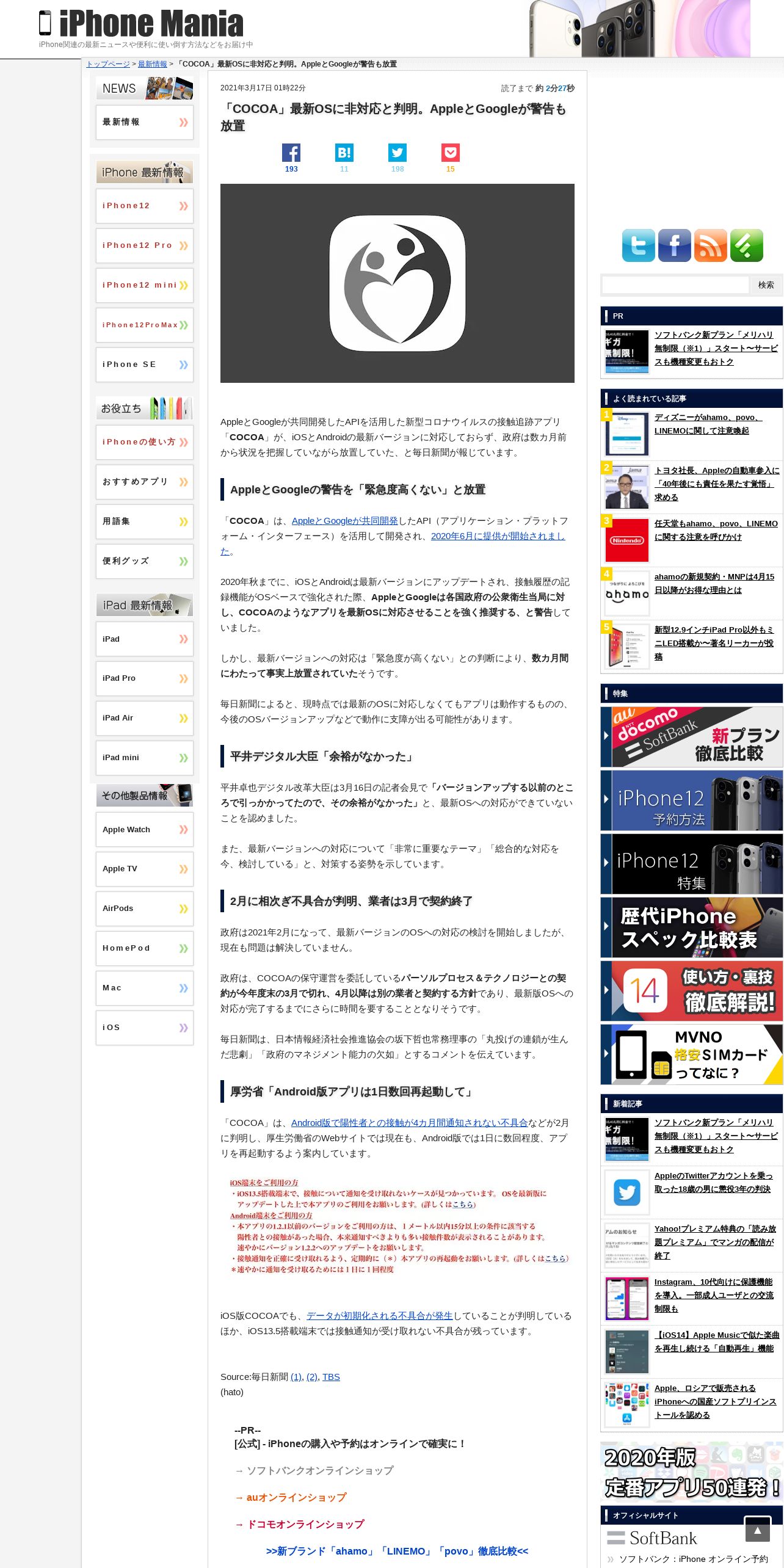The image size is (784, 1568).
Task: Open the 用語集 glossary menu item
Action: click(x=145, y=521)
